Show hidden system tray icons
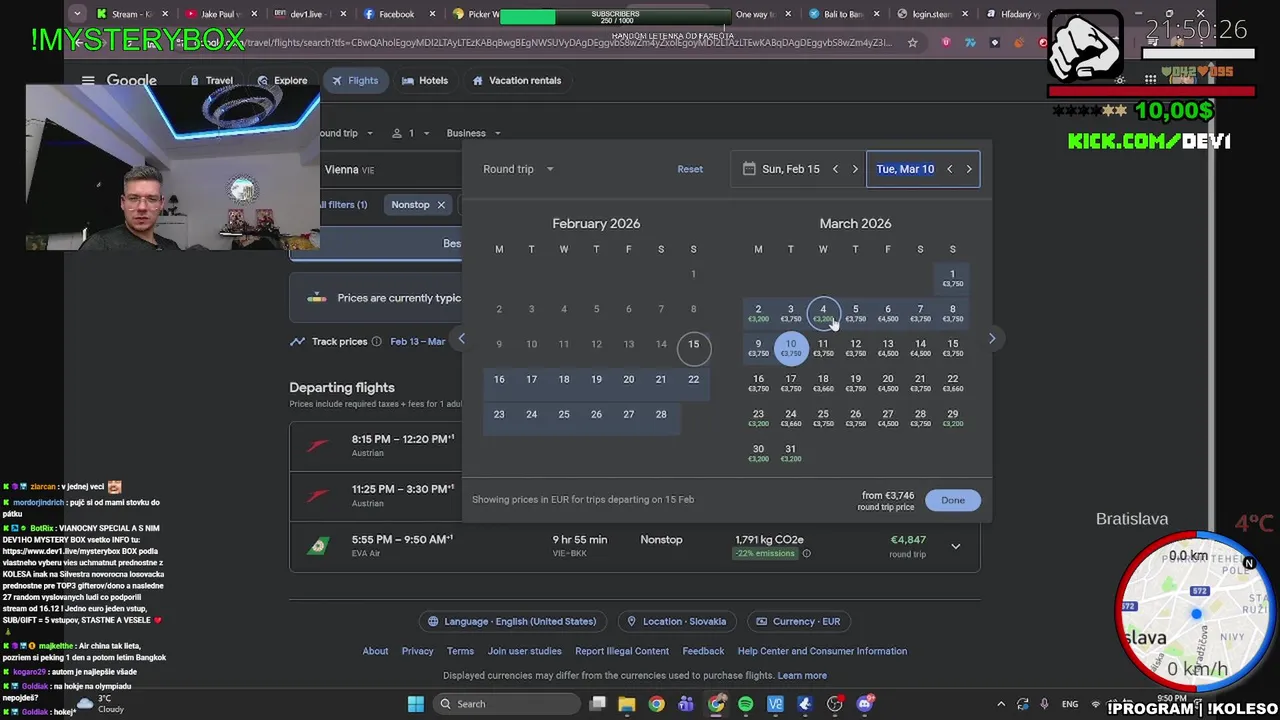Screen dimensions: 1280x720 (x=1000, y=704)
